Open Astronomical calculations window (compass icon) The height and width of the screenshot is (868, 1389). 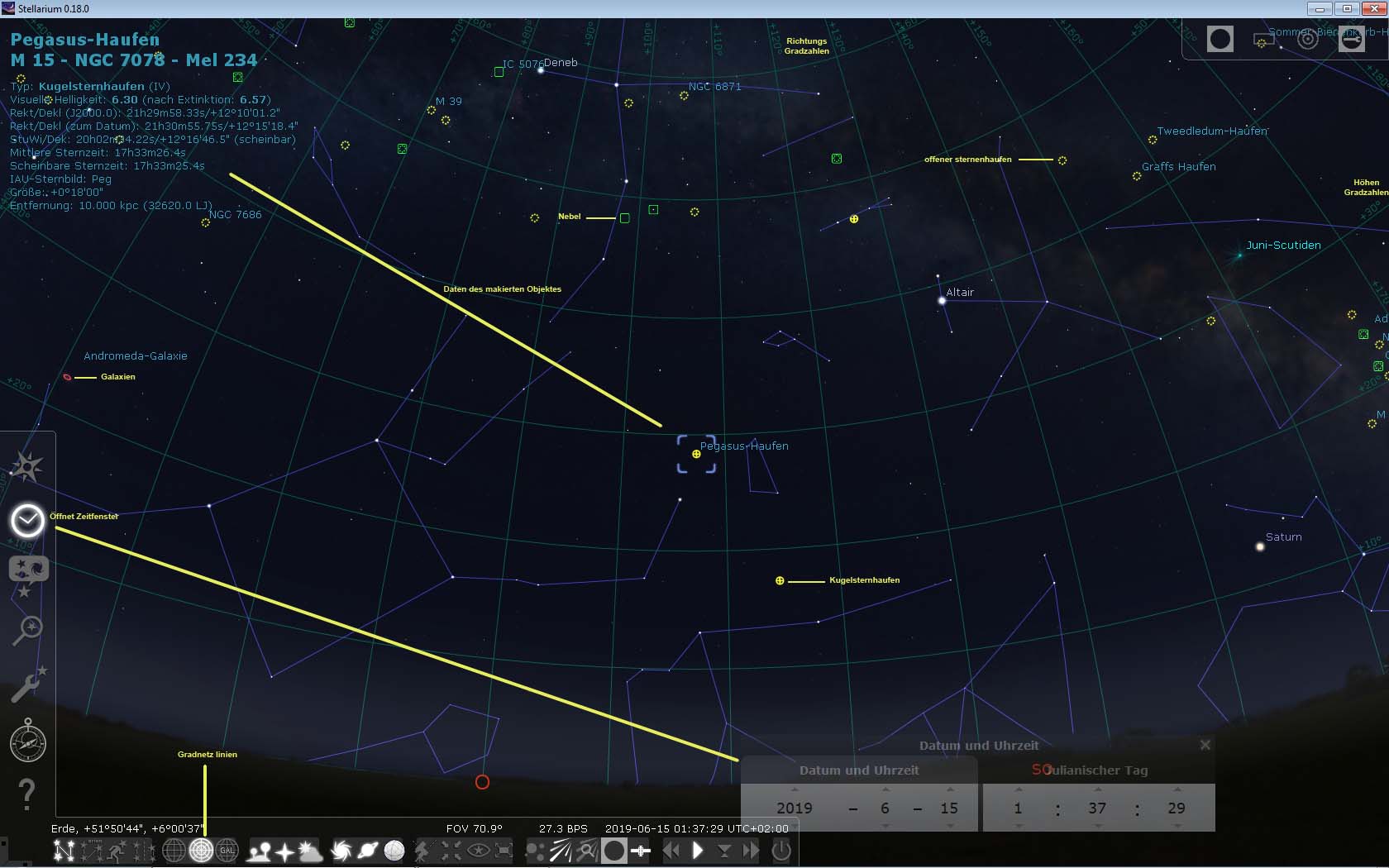[27, 740]
